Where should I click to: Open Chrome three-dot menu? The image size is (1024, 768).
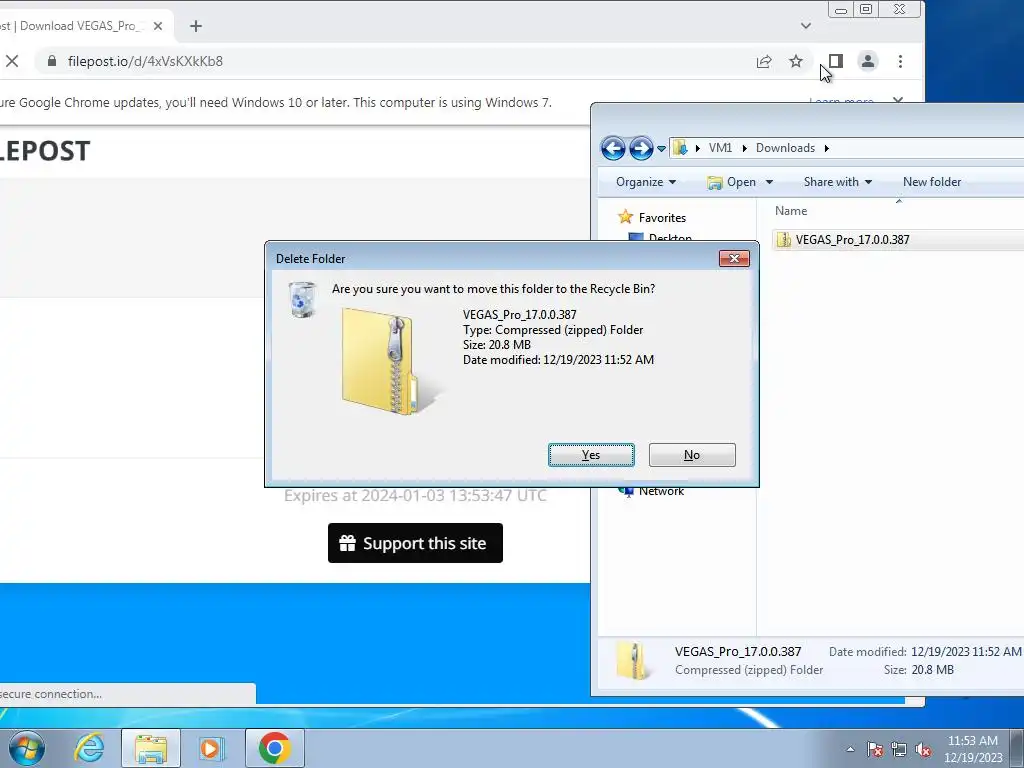[900, 61]
